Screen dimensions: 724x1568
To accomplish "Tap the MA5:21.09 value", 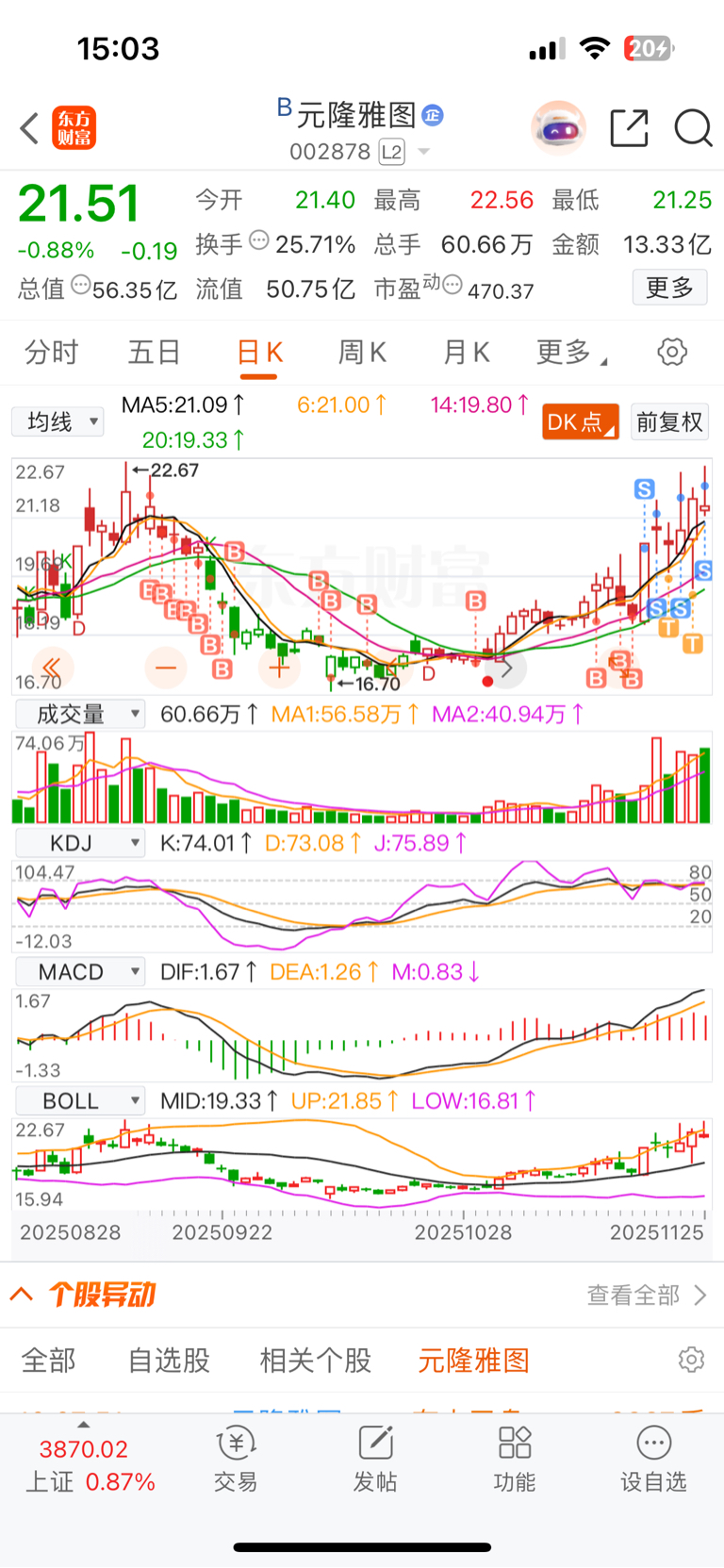I will coord(183,405).
